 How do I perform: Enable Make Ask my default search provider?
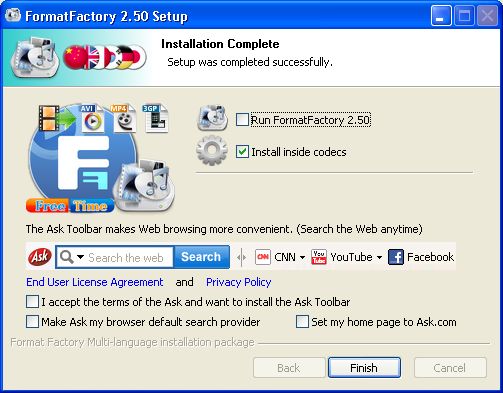[32, 322]
